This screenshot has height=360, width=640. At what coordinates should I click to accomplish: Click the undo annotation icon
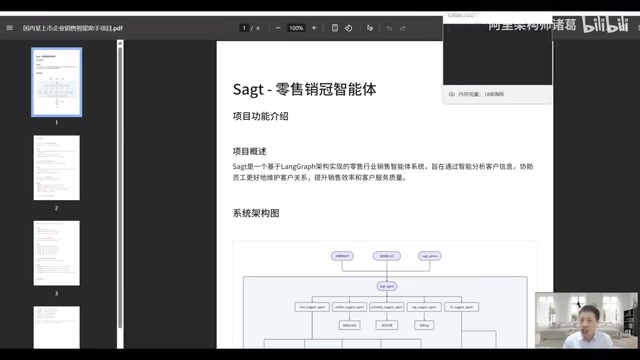tap(389, 28)
